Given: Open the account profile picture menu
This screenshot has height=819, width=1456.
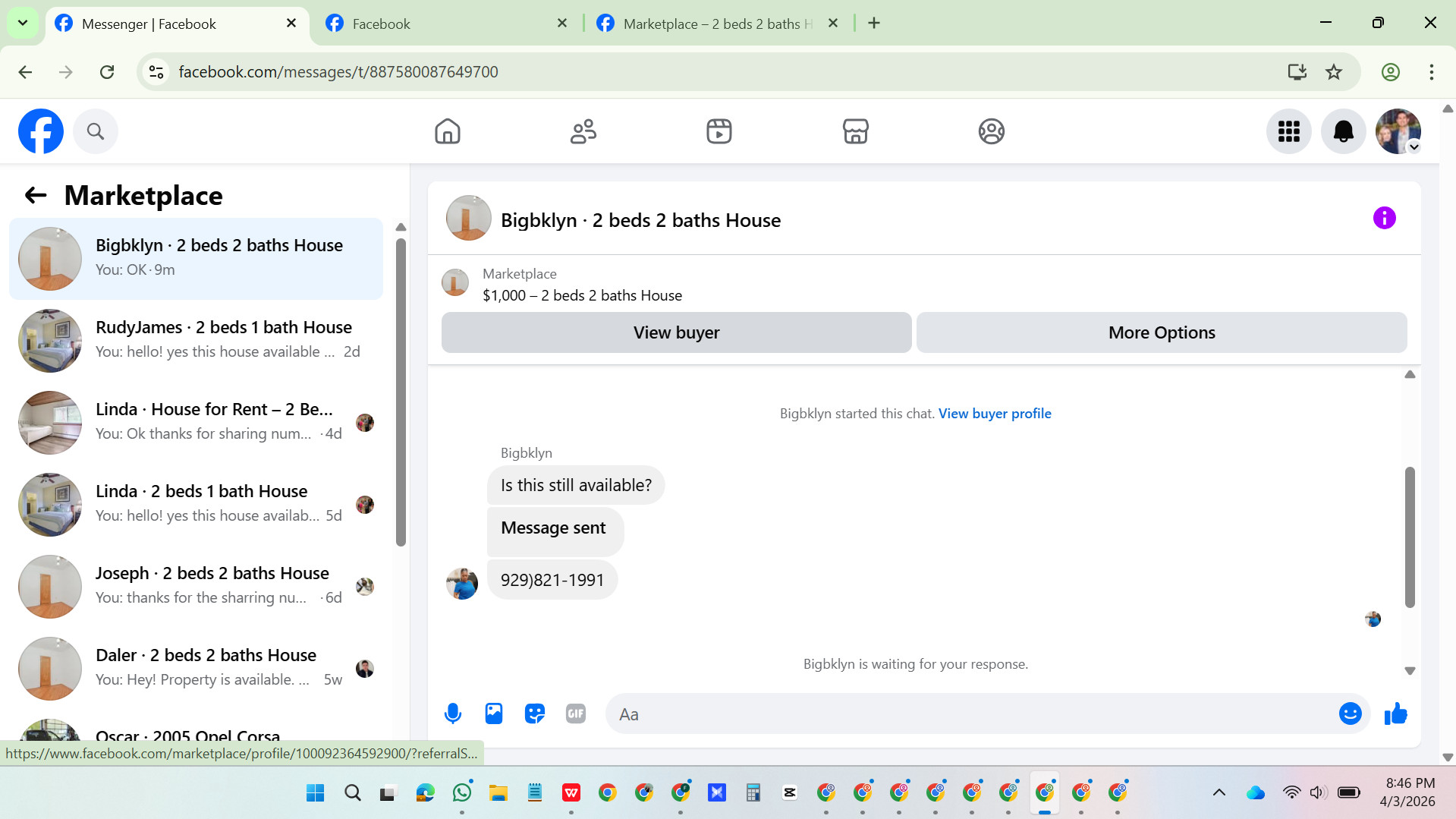Looking at the screenshot, I should (x=1398, y=131).
